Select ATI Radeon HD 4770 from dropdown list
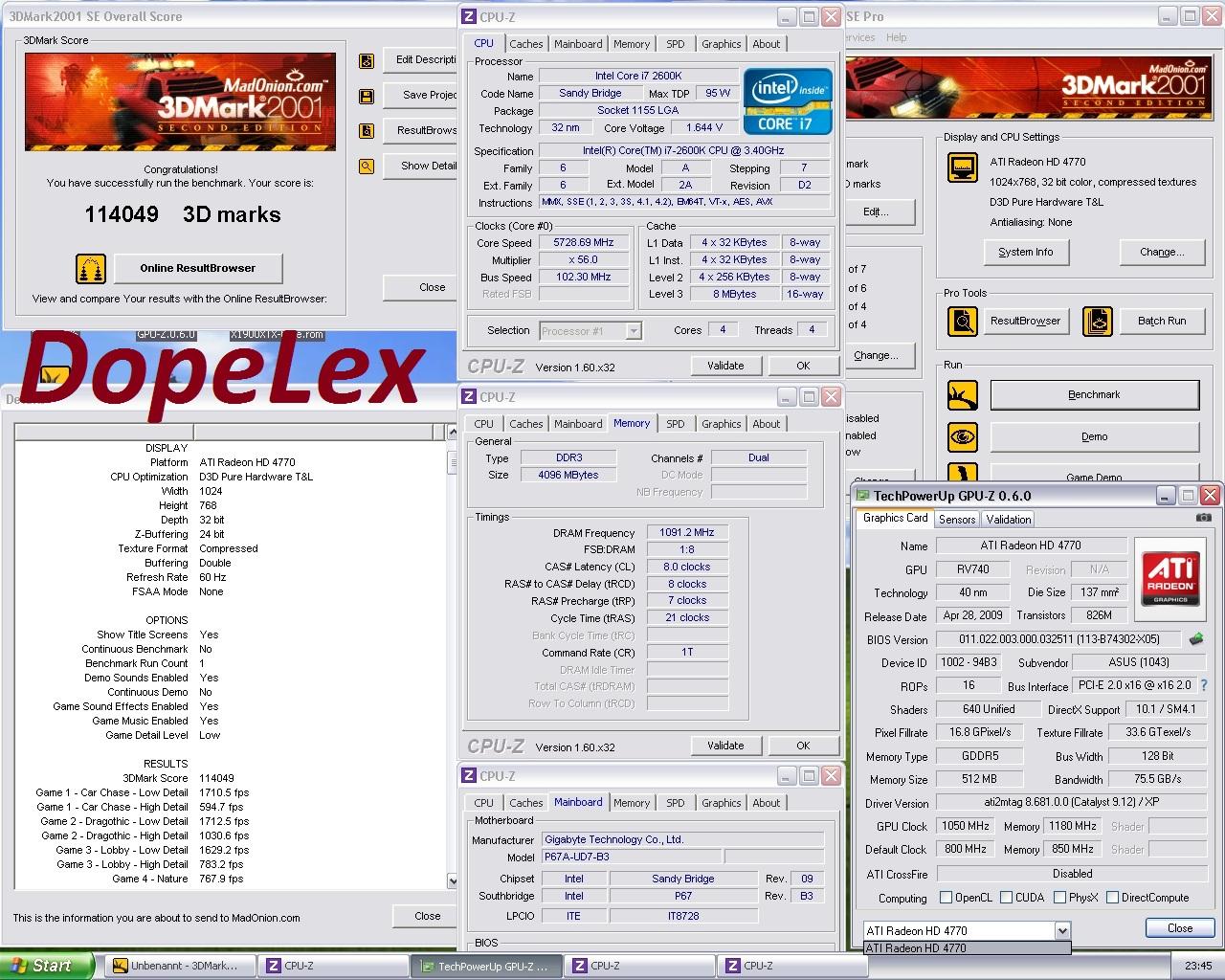Screen dimensions: 1225x980 click(967, 948)
